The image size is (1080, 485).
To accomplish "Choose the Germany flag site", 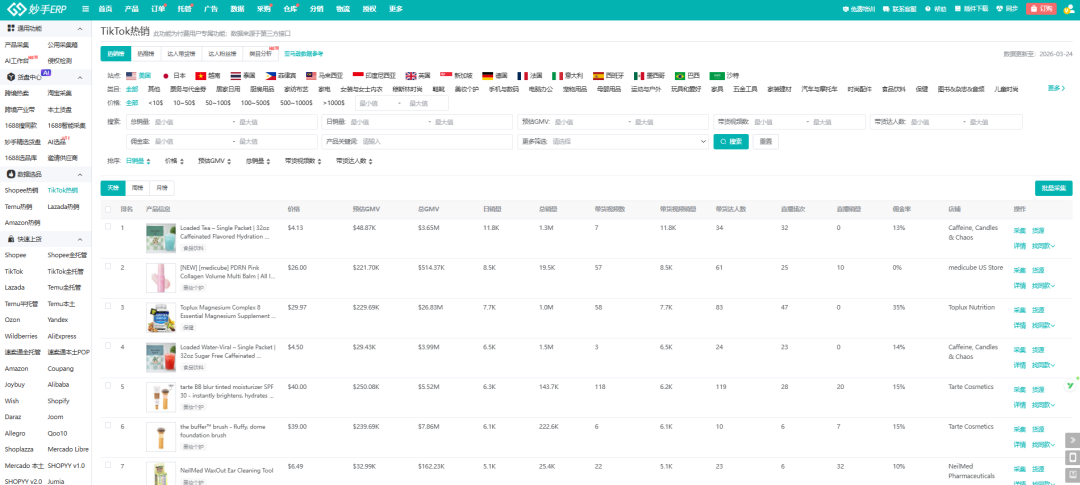I will tap(487, 76).
